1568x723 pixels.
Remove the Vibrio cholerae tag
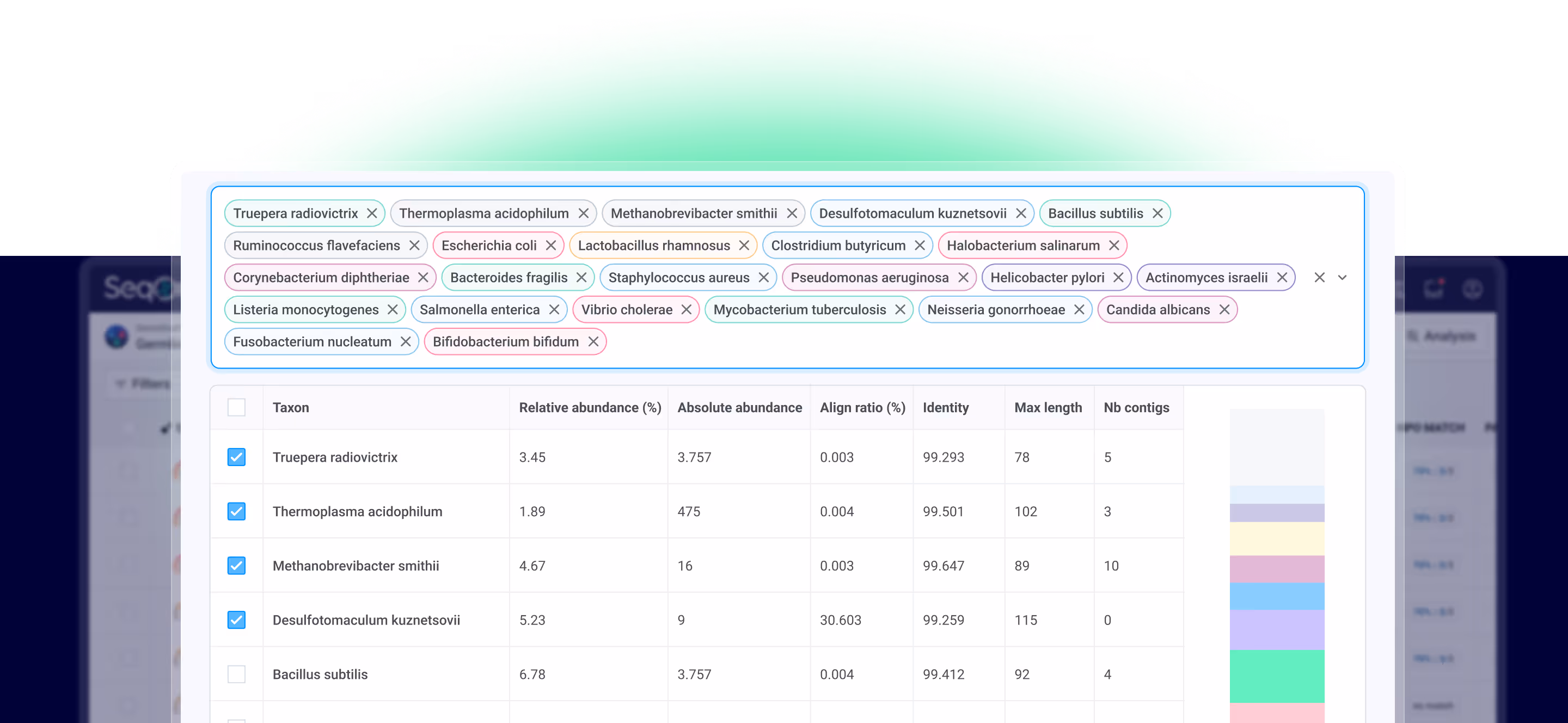point(686,310)
